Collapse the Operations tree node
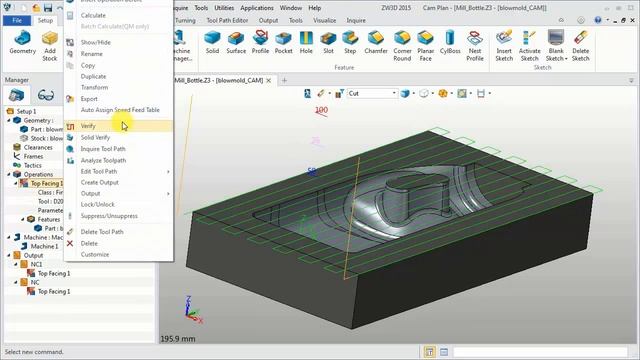Screen dimensions: 640x360 point(9,174)
